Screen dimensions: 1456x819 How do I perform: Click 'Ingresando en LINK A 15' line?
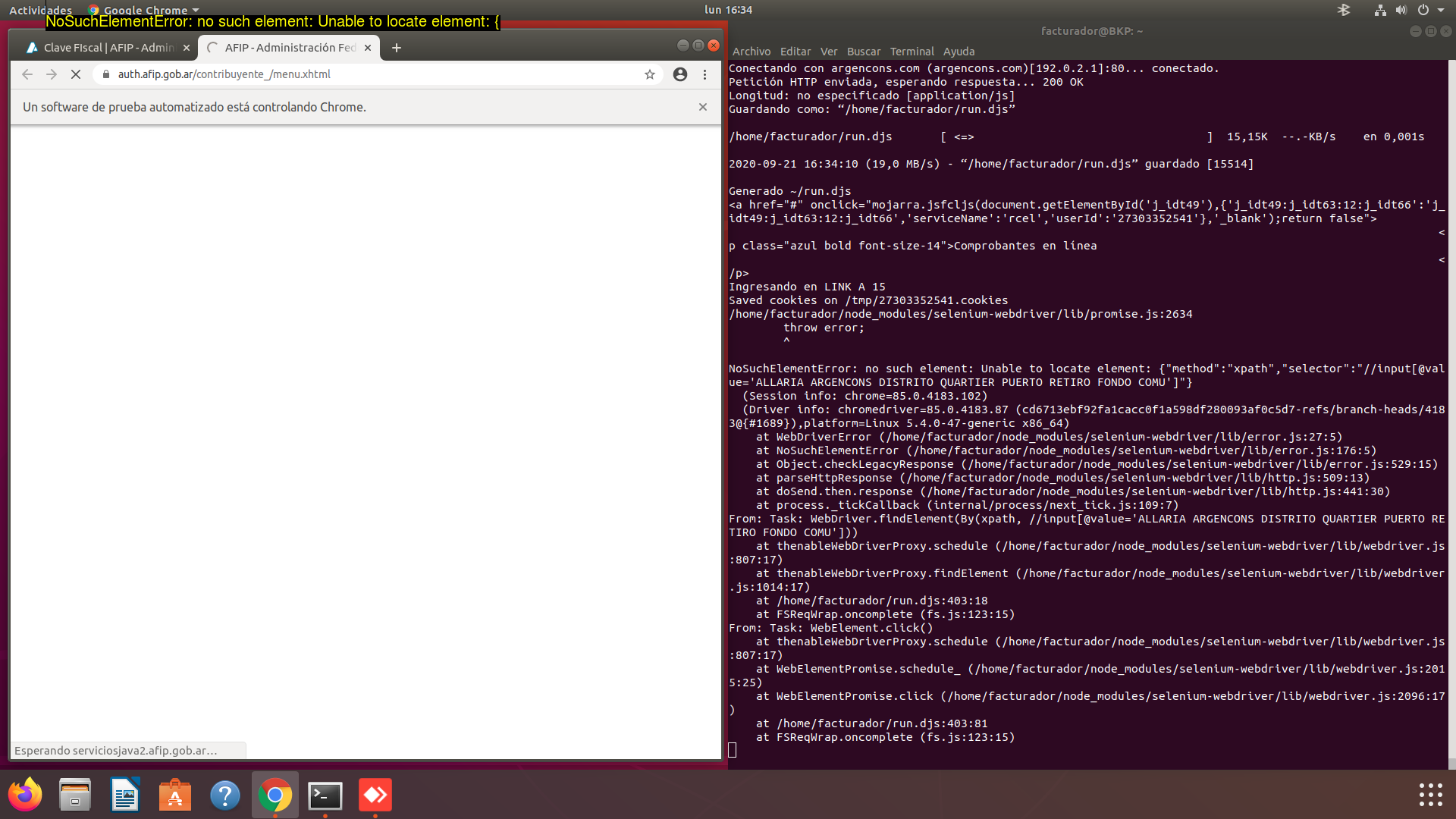(x=807, y=287)
